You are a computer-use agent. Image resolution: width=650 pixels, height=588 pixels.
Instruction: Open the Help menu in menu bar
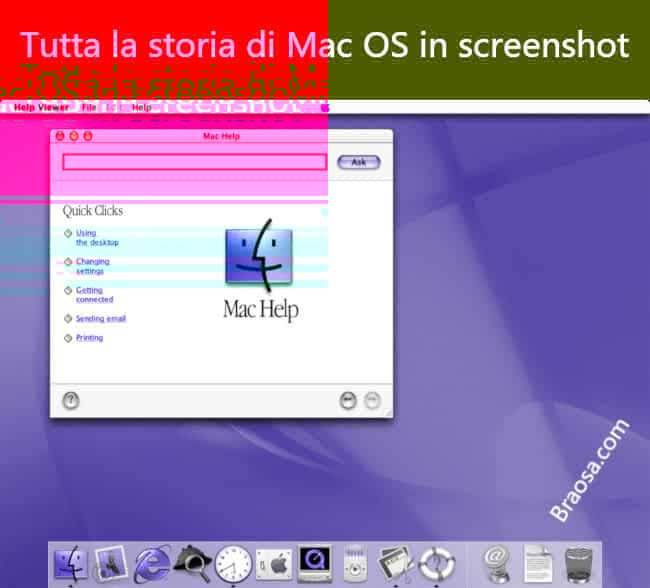pos(142,107)
